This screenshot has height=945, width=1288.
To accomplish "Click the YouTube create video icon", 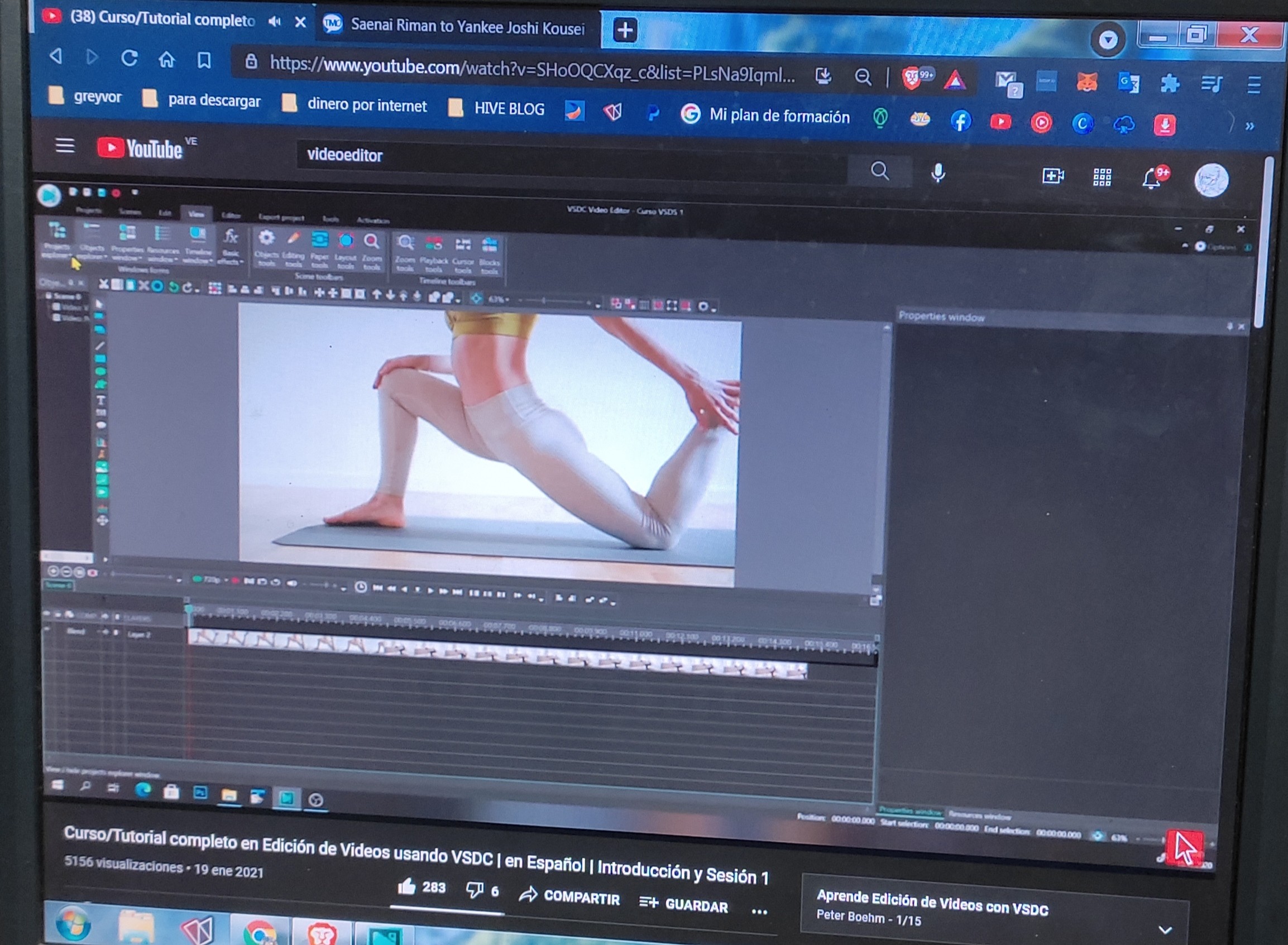I will pos(1052,175).
